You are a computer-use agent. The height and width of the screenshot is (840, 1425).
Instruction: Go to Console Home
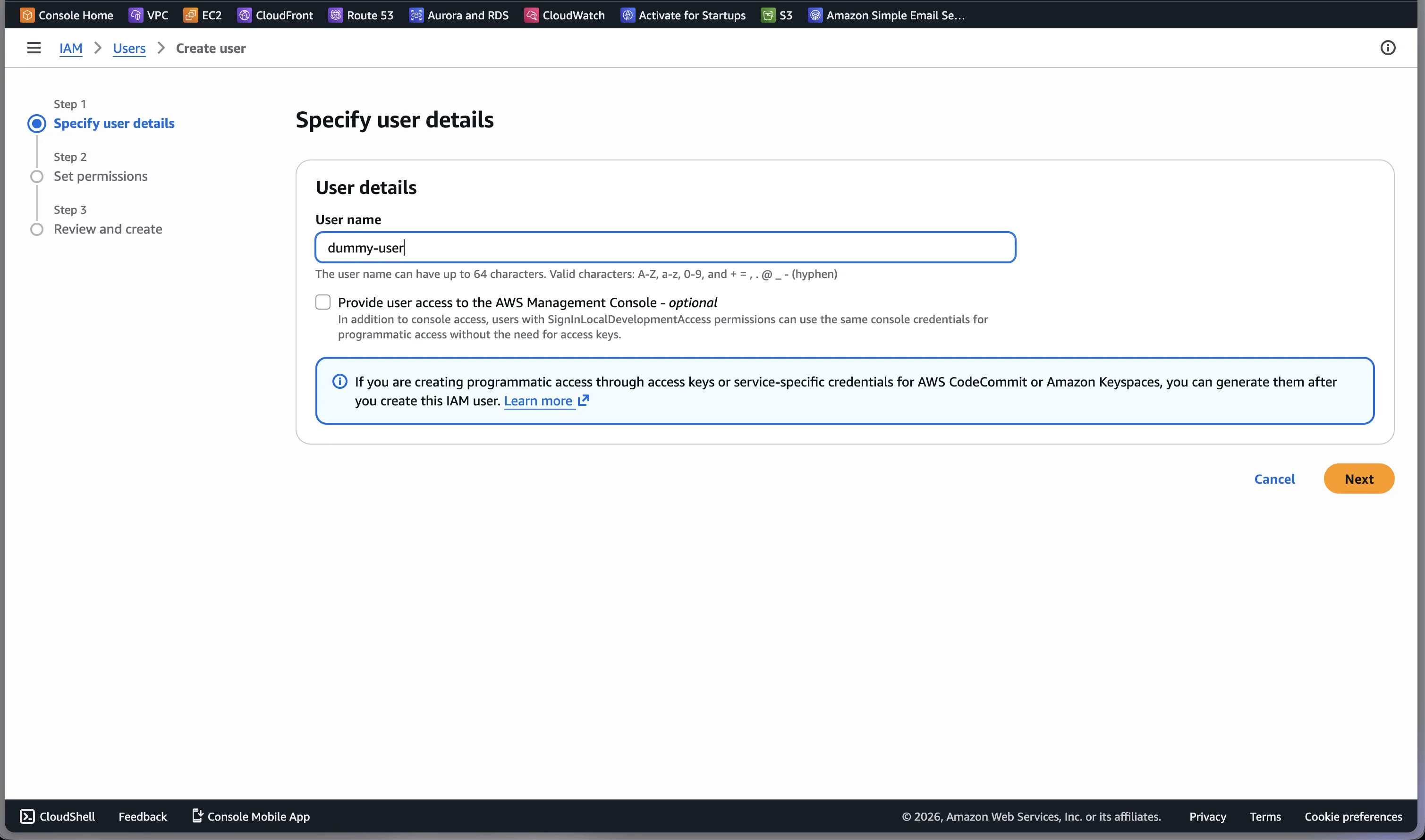(66, 15)
